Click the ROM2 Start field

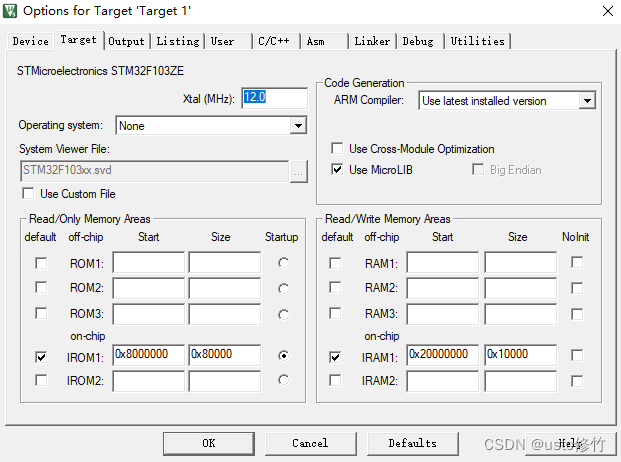coord(149,288)
